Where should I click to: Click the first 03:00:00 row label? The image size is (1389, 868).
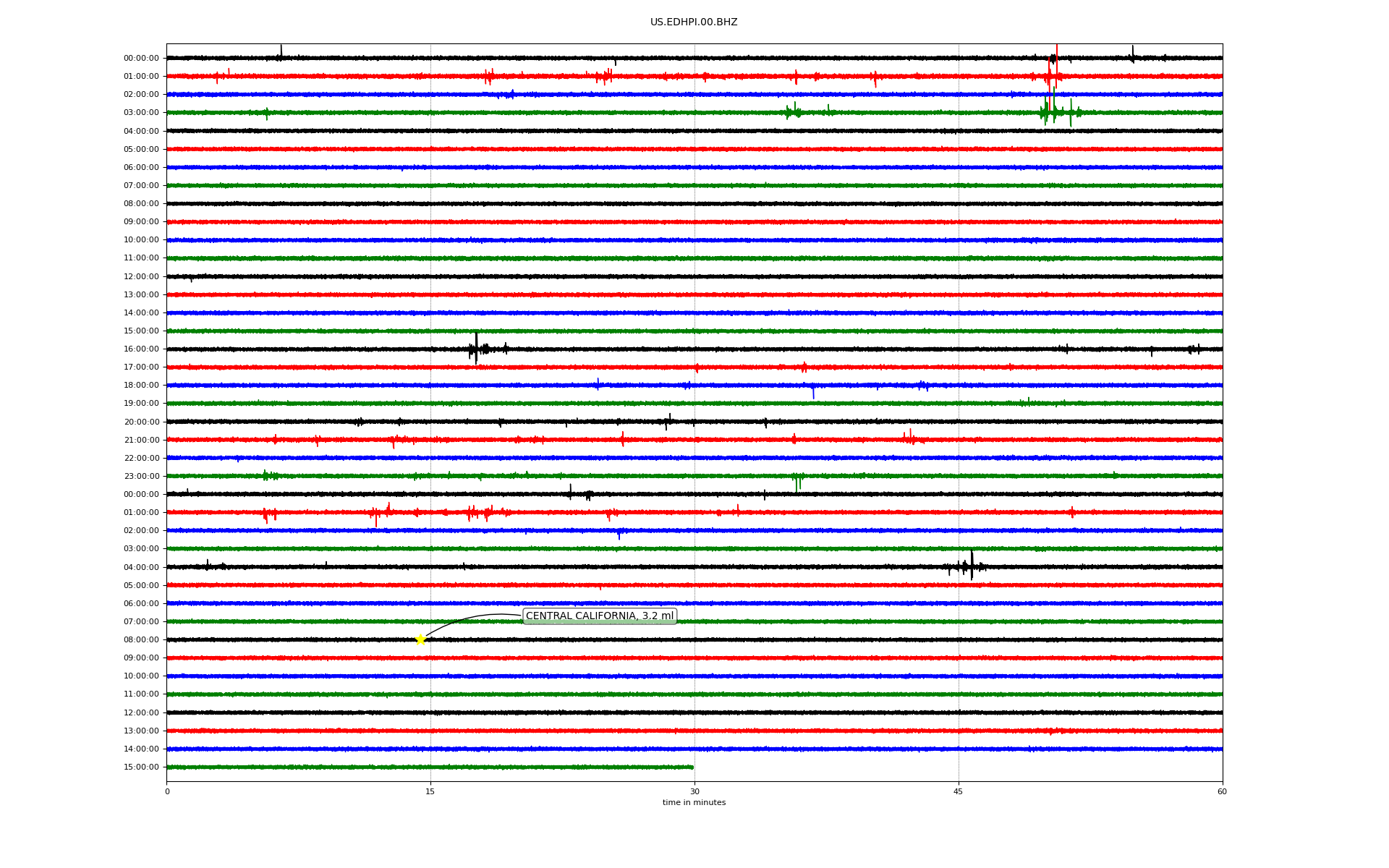coord(141,113)
